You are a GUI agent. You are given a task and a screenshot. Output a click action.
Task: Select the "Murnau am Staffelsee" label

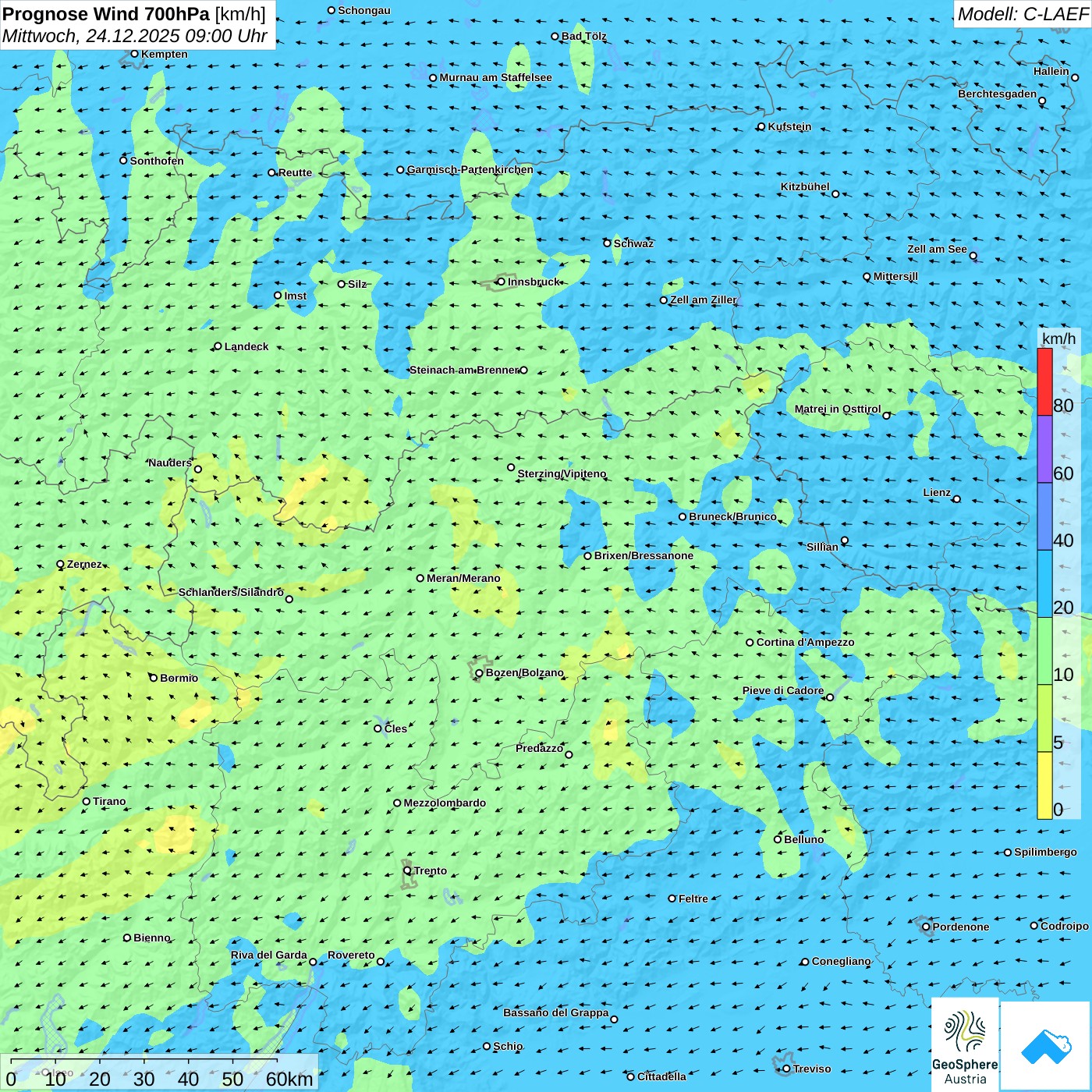[x=495, y=77]
